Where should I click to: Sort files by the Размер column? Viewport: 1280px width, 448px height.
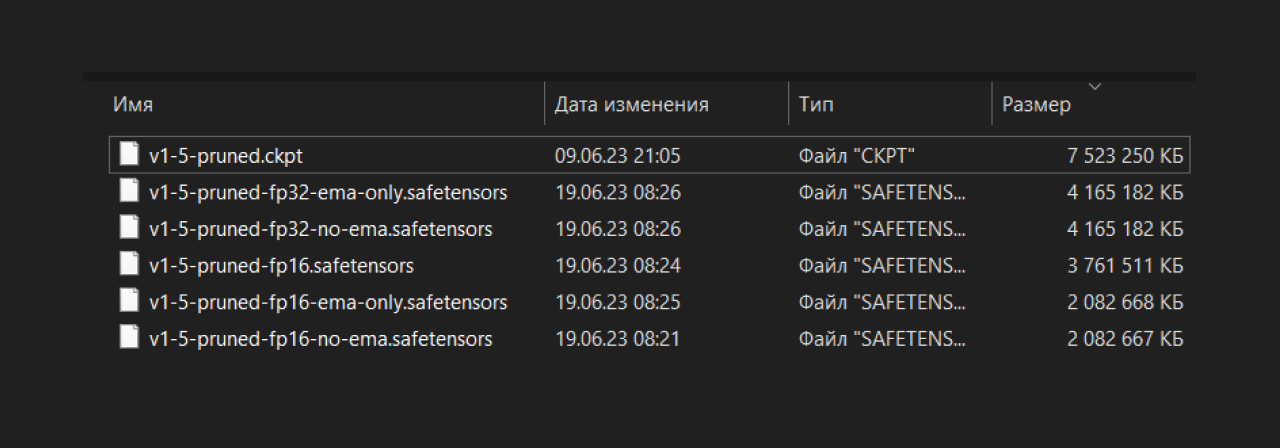[x=1036, y=104]
